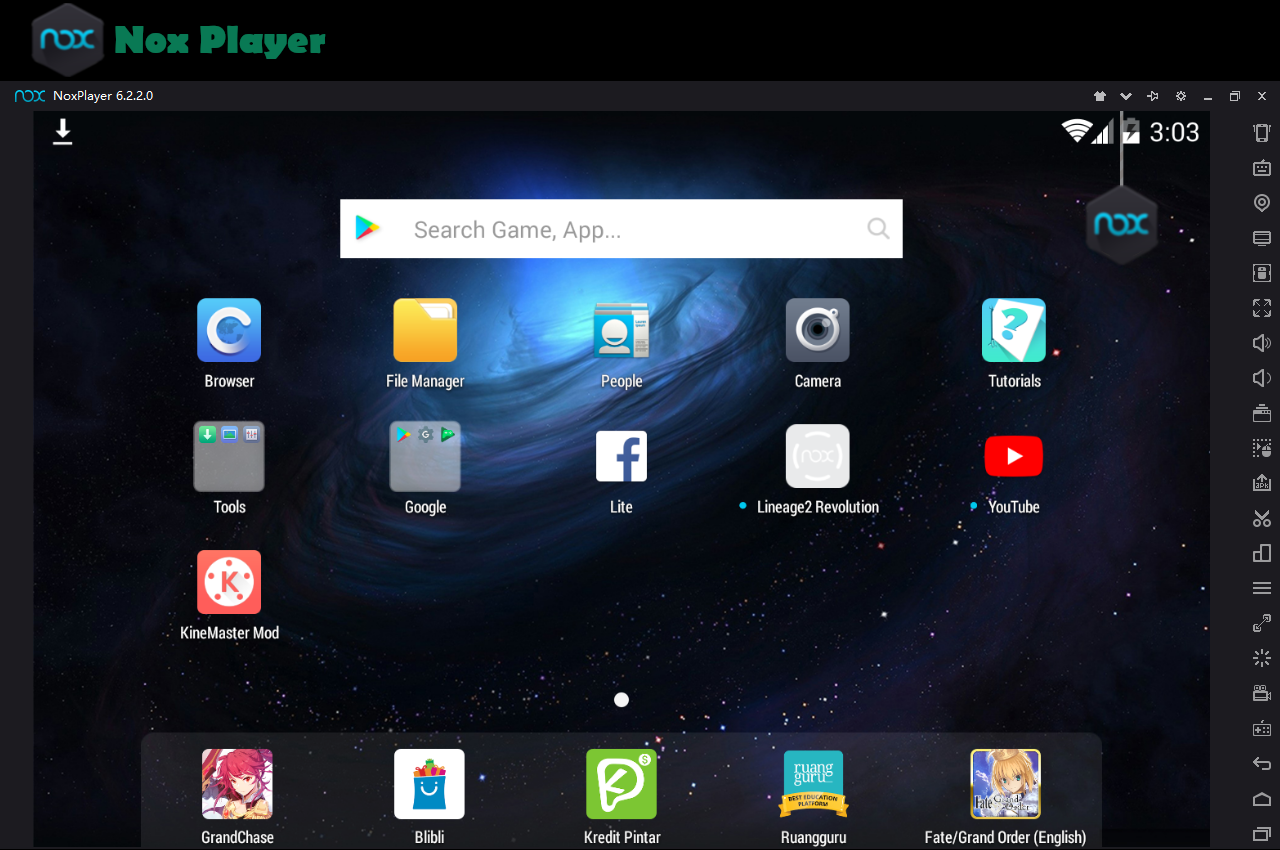
Task: Open Kredit Pintar from the dock
Action: (x=621, y=785)
